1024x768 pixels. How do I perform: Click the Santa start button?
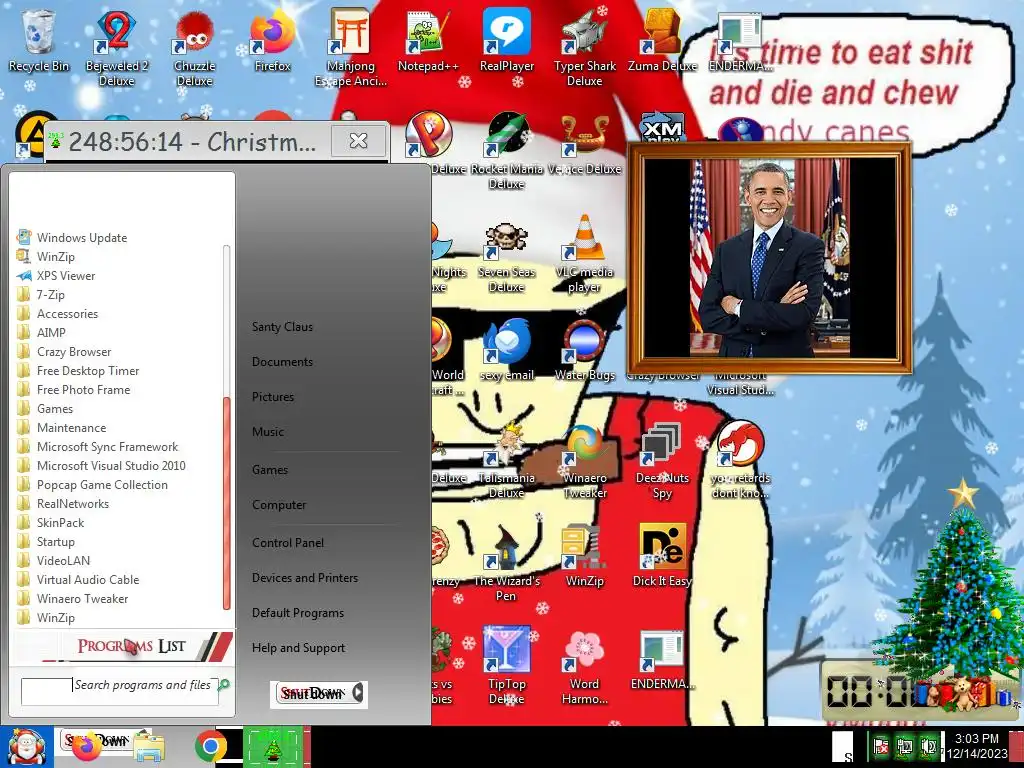point(26,747)
